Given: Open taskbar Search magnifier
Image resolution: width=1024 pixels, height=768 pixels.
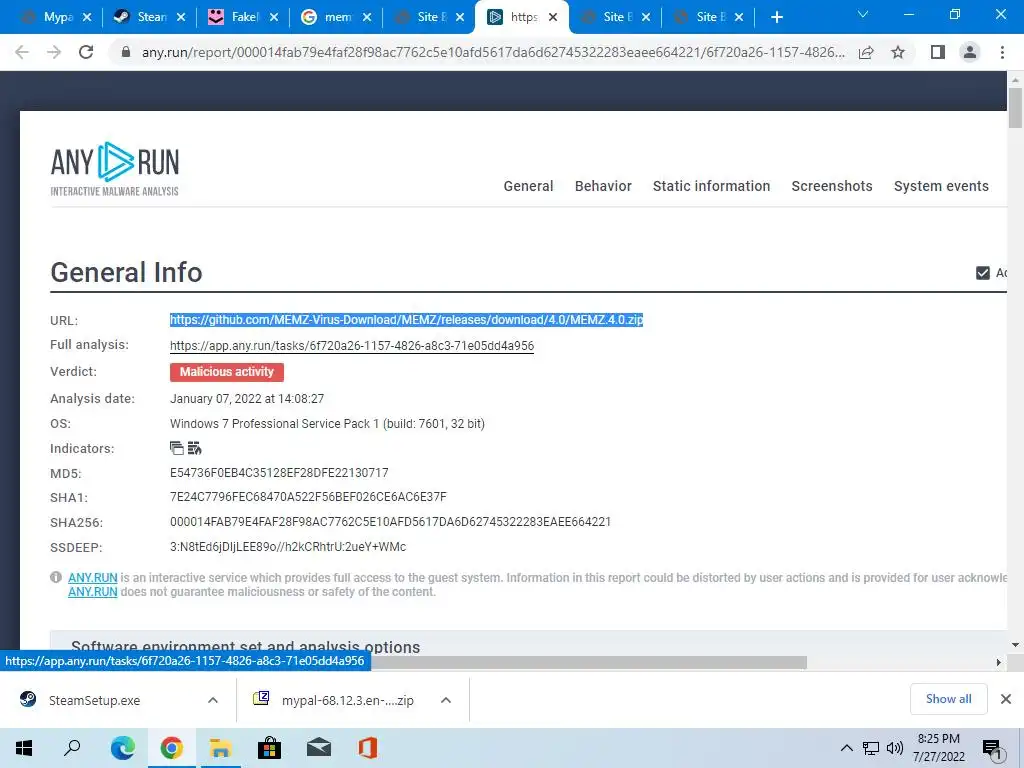Looking at the screenshot, I should (x=72, y=748).
